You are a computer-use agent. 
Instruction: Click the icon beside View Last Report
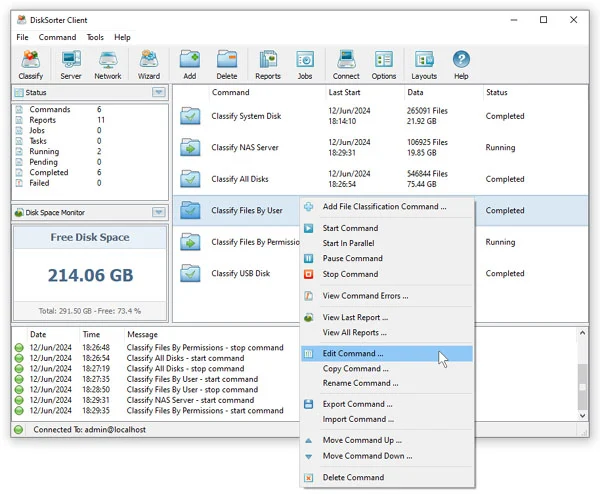[308, 317]
